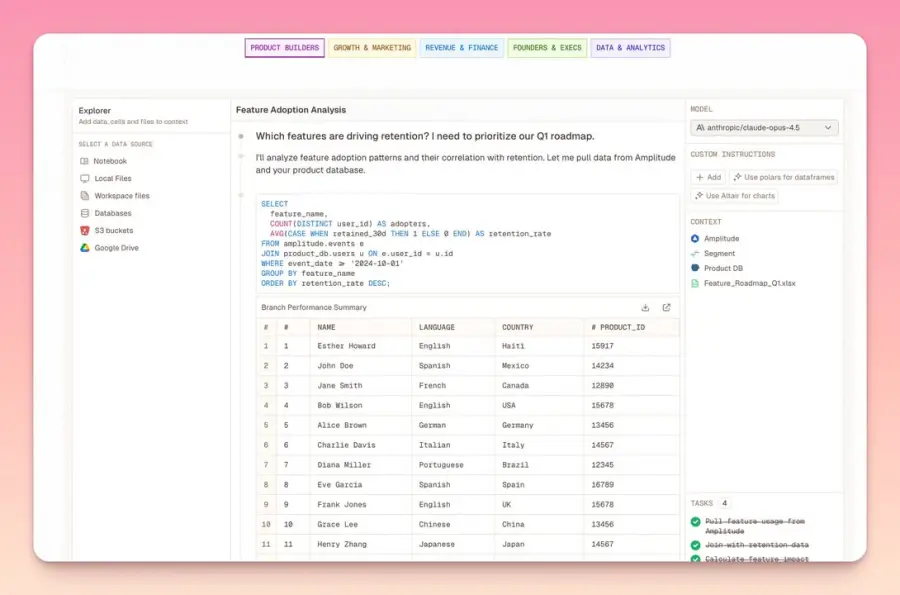Click the 'Branch Performance Summary' table title

(x=313, y=308)
